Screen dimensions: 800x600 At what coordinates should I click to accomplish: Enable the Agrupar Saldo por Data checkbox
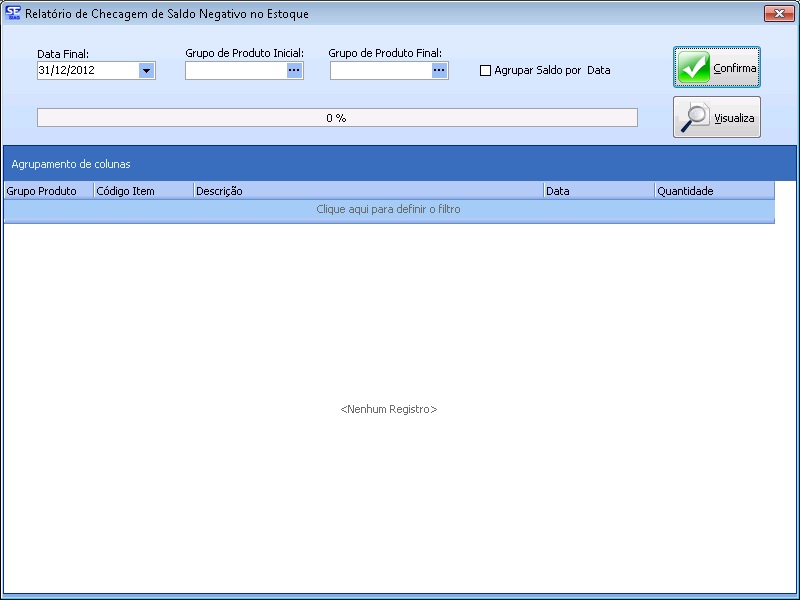point(486,71)
